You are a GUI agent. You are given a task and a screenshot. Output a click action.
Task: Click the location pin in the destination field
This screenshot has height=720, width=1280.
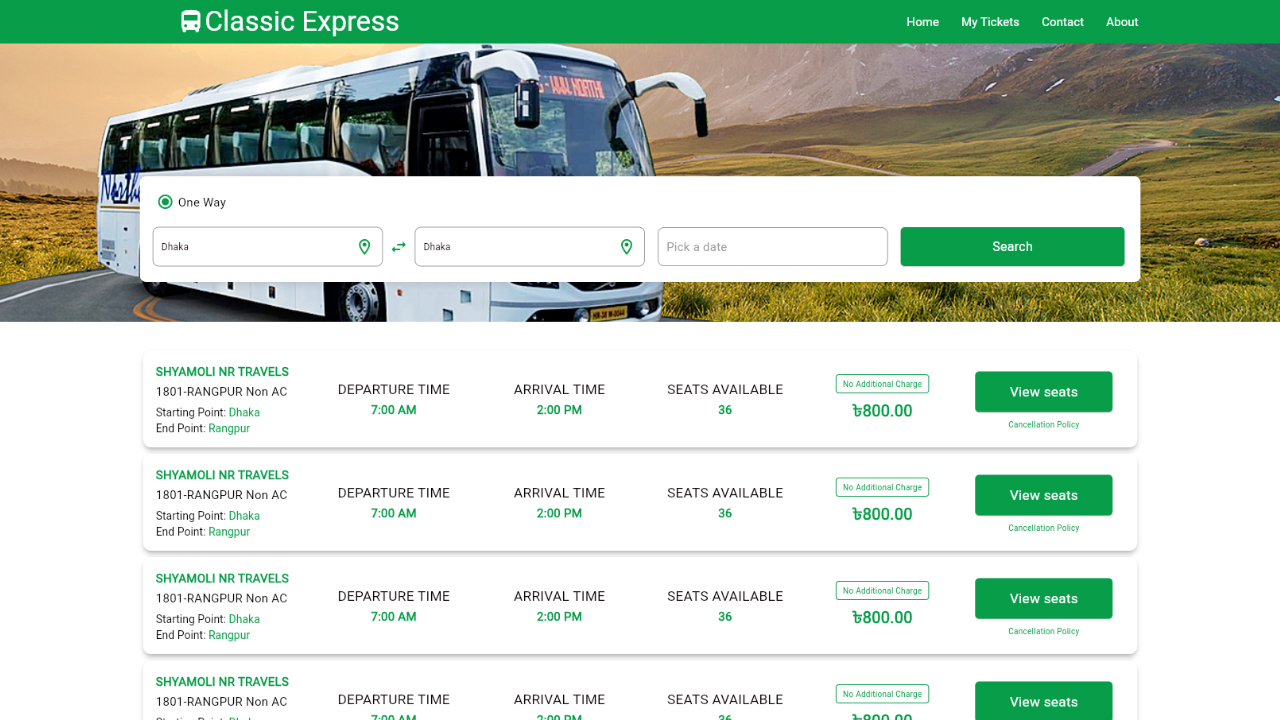(627, 246)
